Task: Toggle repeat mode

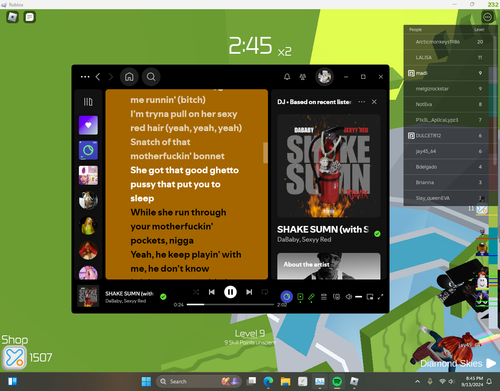Action: point(265,292)
